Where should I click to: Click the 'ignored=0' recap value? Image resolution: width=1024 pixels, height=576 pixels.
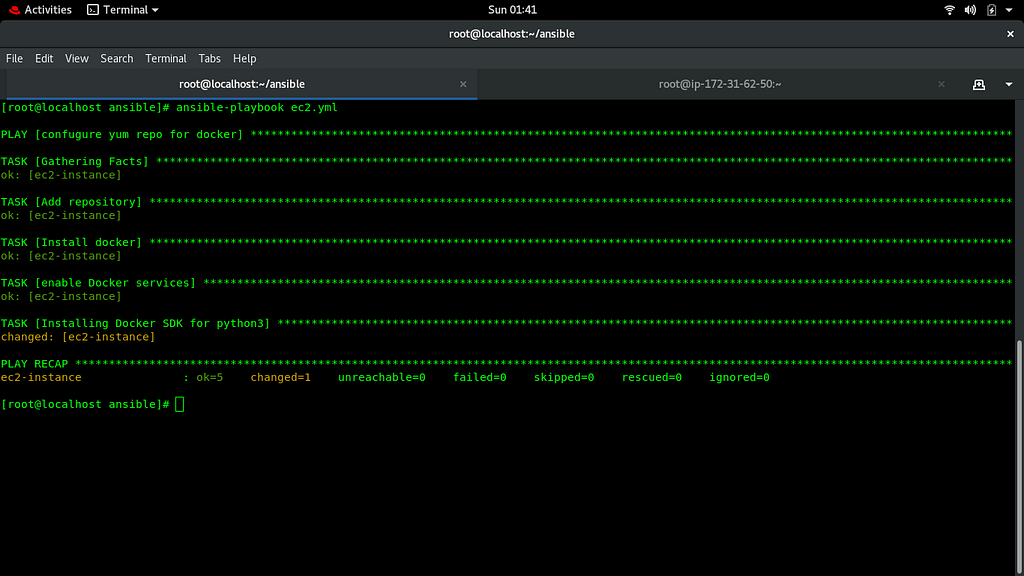739,377
